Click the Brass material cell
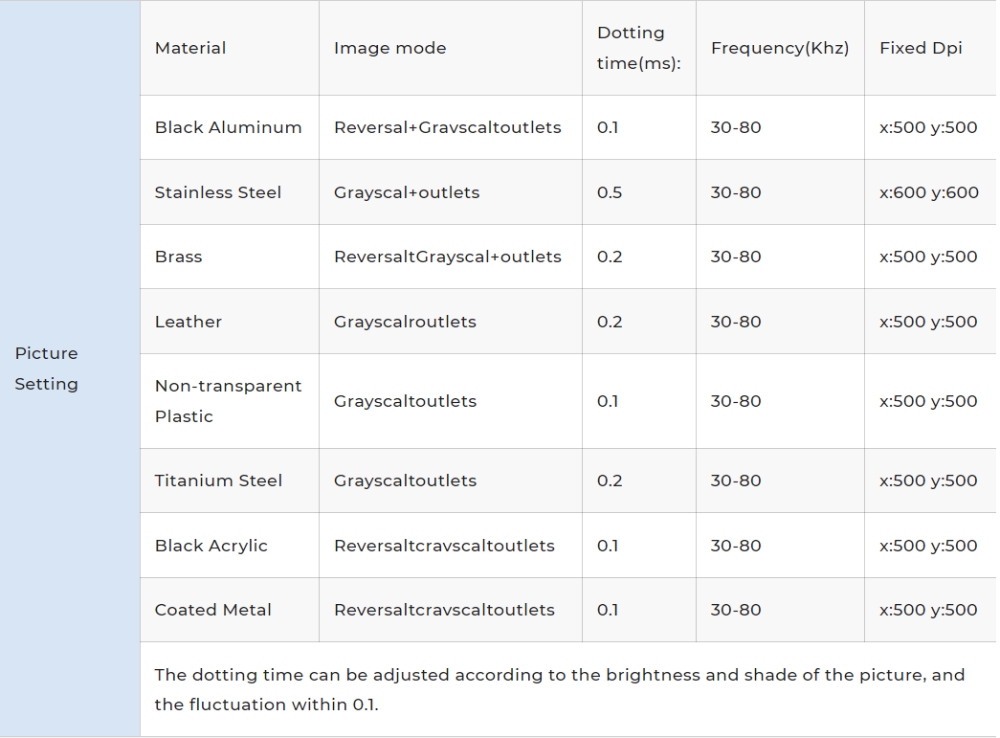Screen dimensions: 1000x738 179,257
